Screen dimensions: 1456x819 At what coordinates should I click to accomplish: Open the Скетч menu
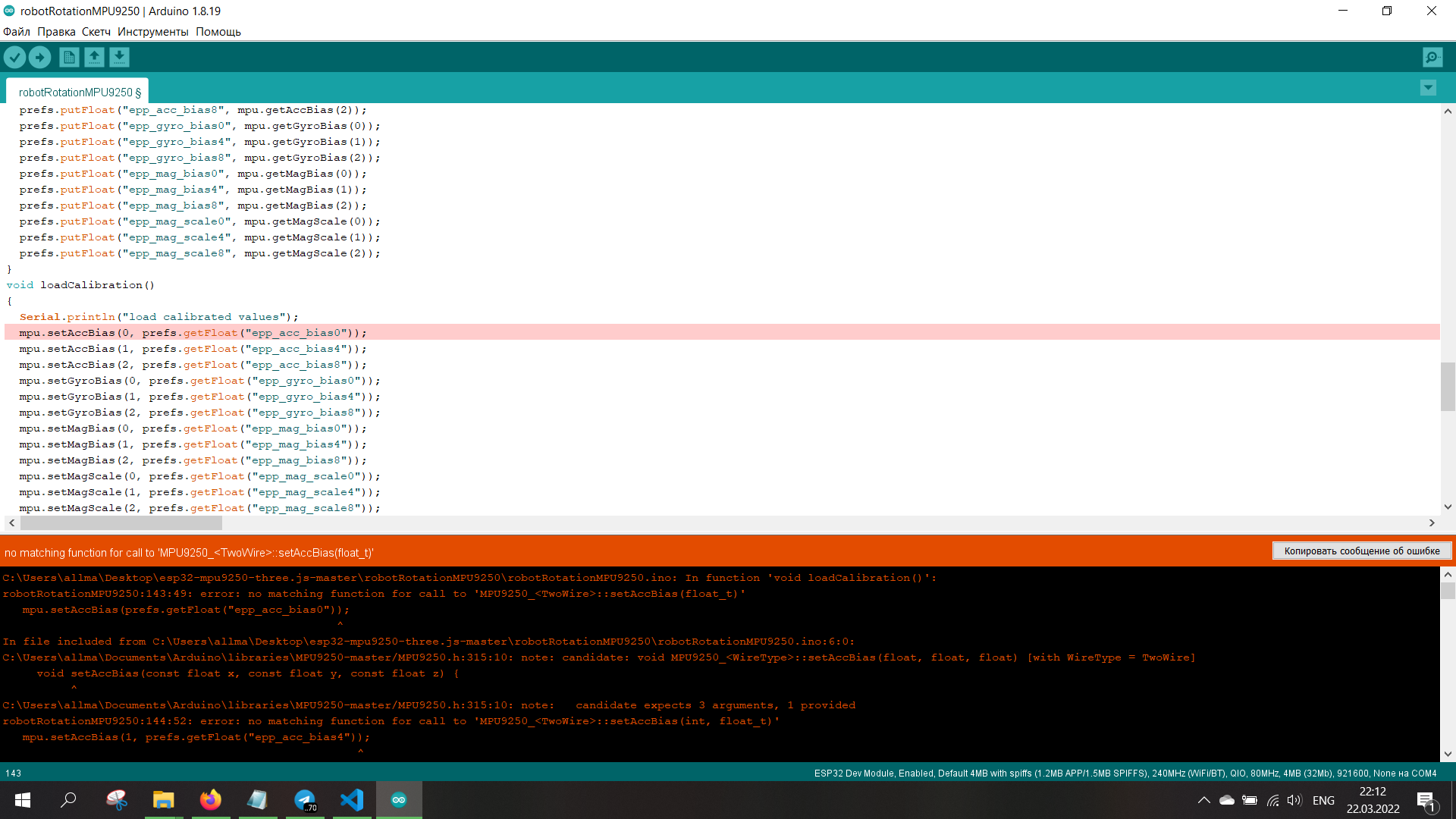(96, 32)
